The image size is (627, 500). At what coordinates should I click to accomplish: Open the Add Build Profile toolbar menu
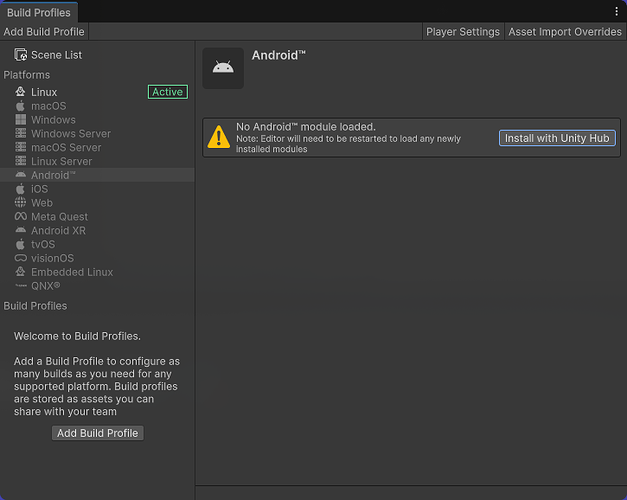click(44, 32)
